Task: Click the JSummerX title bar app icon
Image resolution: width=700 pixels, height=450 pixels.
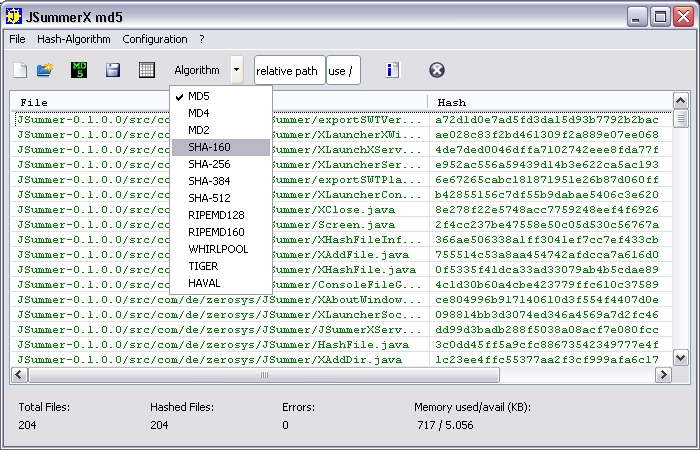Action: coord(14,16)
